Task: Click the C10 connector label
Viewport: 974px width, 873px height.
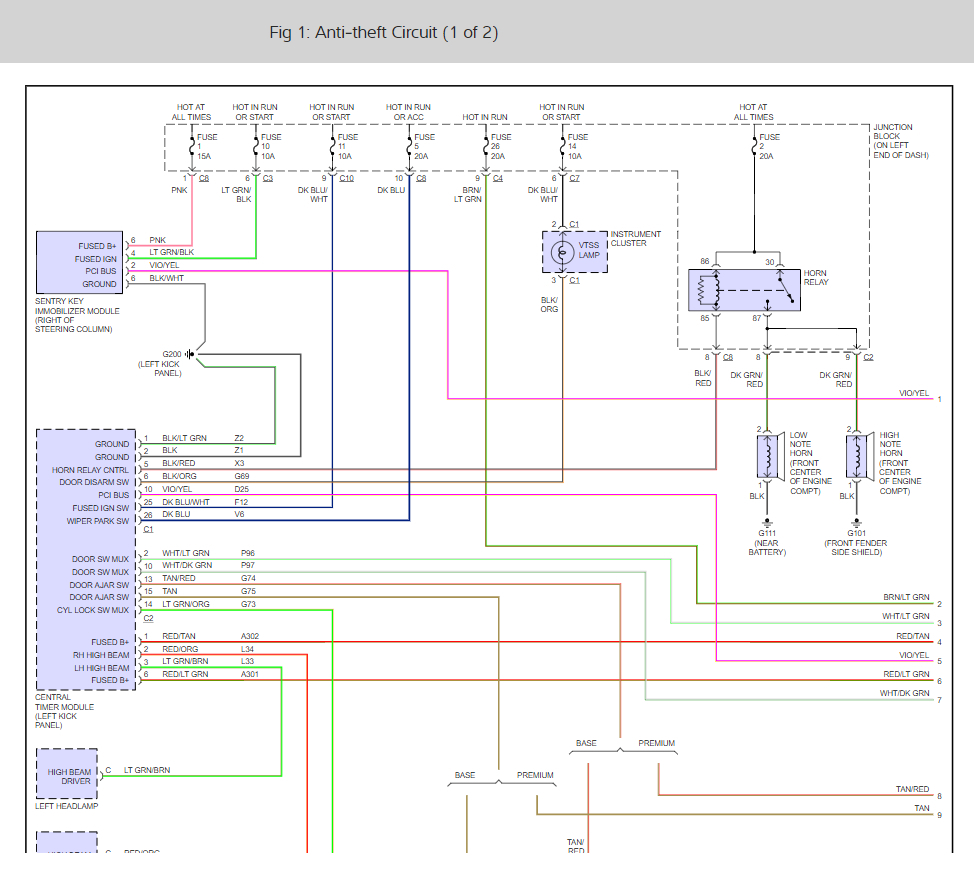Action: click(347, 178)
